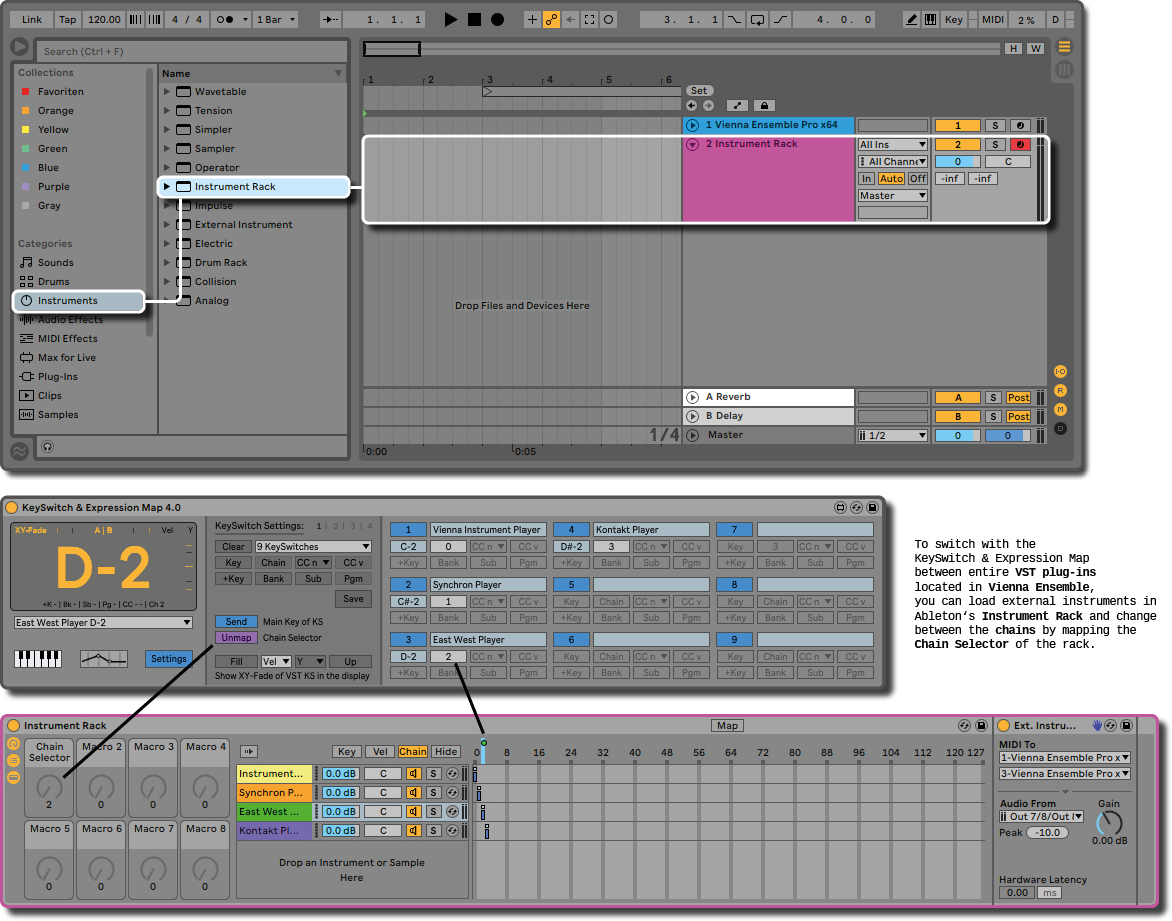
Task: Click the Clear button in KeySwitch Settings
Action: pos(233,546)
